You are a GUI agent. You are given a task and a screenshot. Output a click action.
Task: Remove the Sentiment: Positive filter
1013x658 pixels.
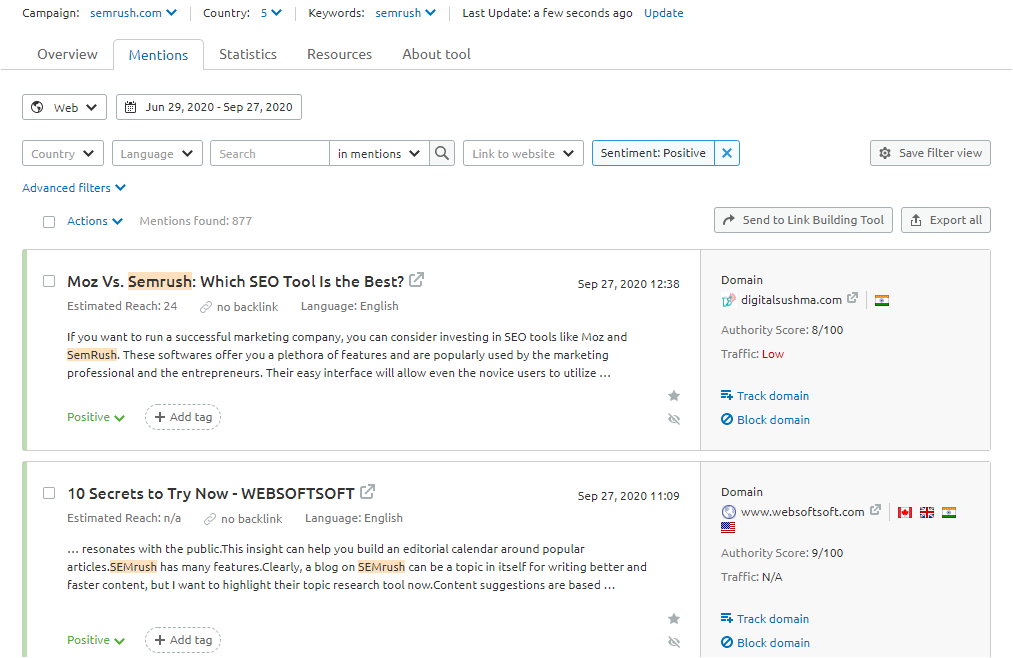[727, 153]
